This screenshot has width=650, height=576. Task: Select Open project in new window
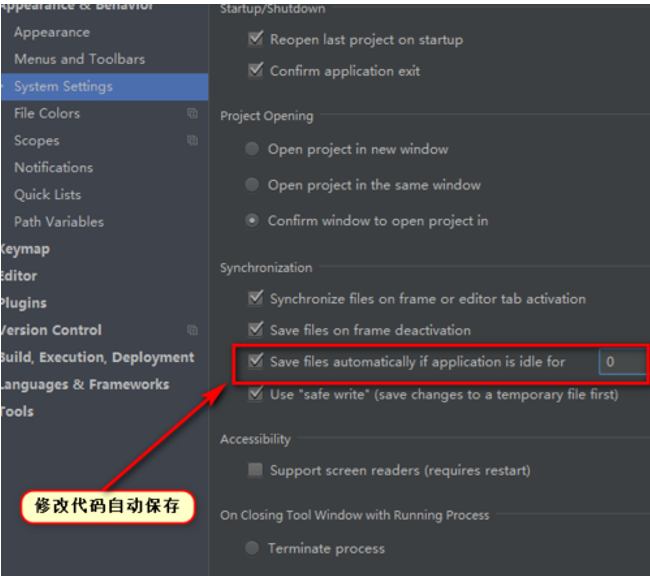[x=252, y=149]
